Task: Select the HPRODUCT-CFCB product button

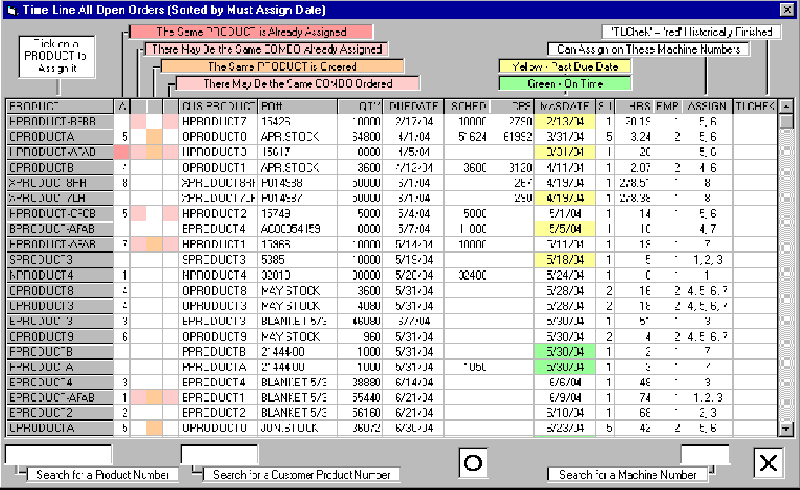Action: click(x=60, y=213)
